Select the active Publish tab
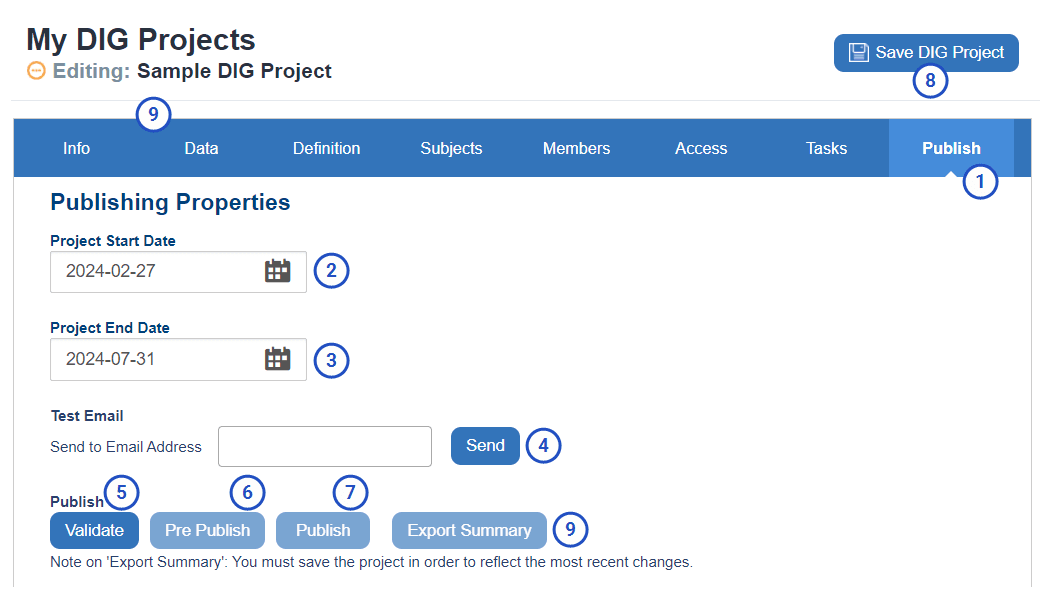 (951, 148)
